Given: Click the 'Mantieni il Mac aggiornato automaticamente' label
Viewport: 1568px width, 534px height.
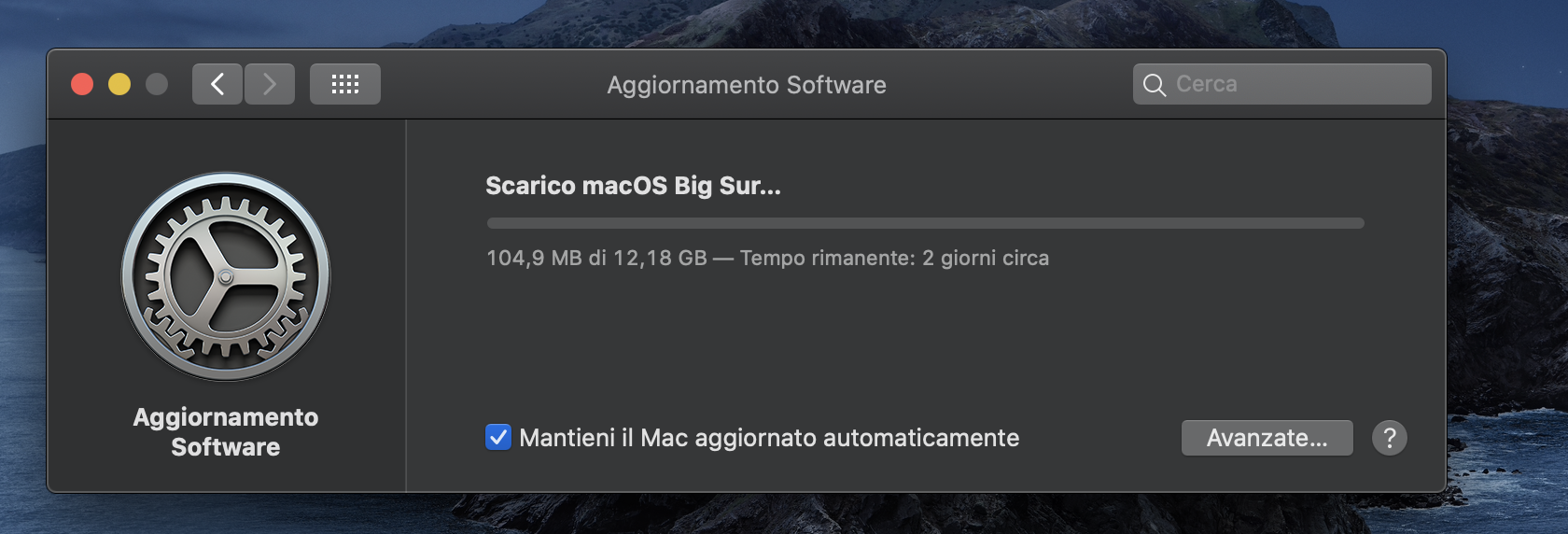Looking at the screenshot, I should [769, 438].
